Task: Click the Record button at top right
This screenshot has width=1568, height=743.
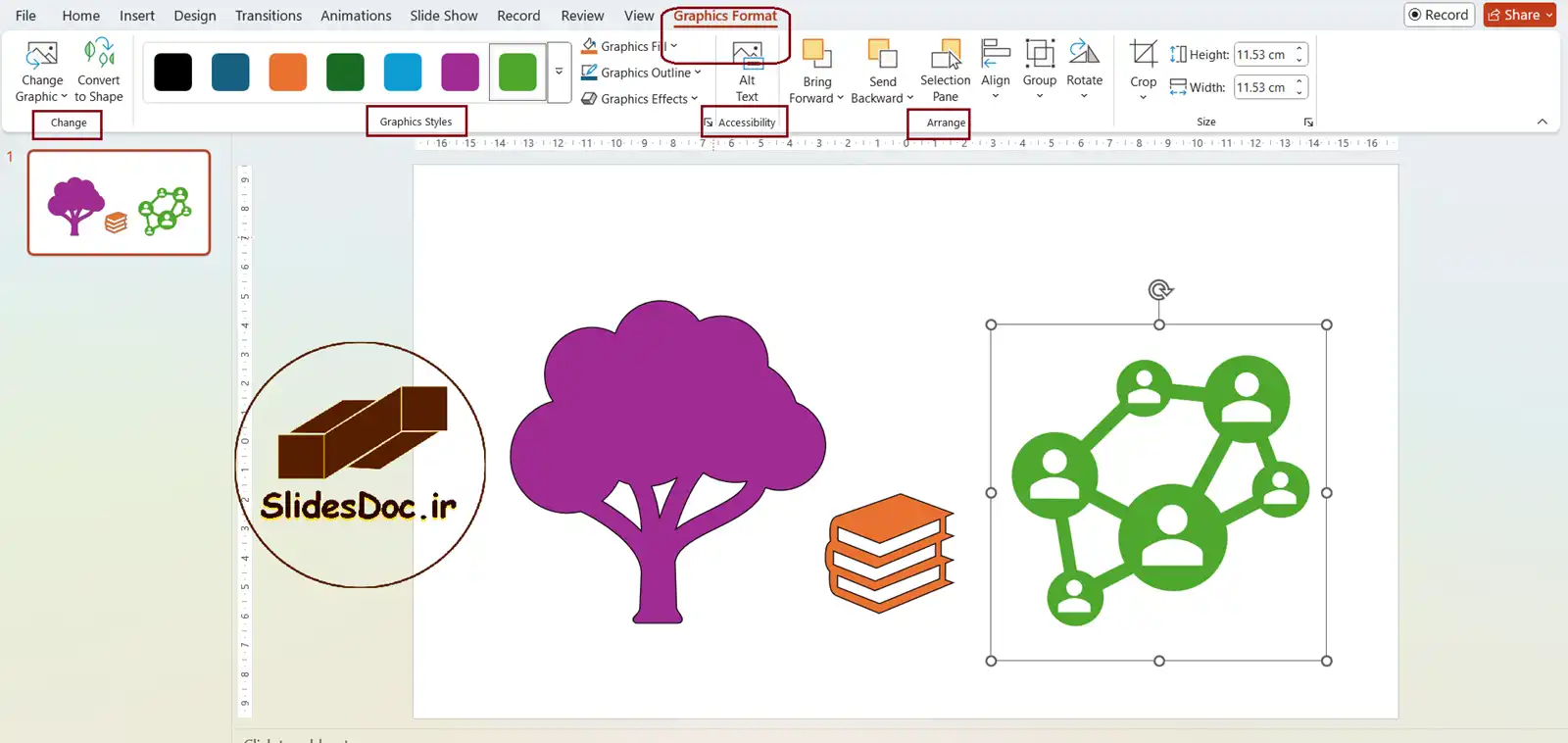Action: click(1439, 15)
